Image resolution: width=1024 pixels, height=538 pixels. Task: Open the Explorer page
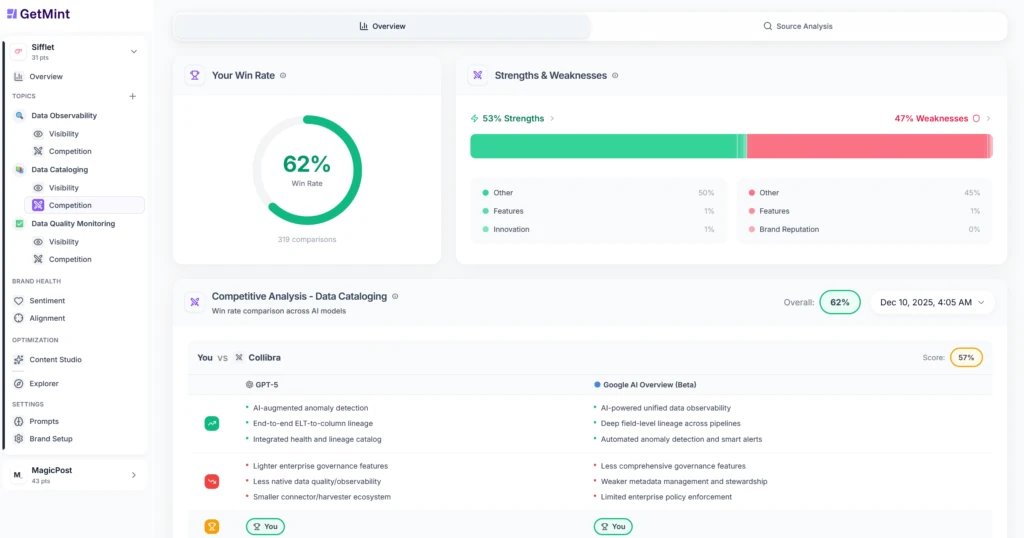click(x=44, y=384)
